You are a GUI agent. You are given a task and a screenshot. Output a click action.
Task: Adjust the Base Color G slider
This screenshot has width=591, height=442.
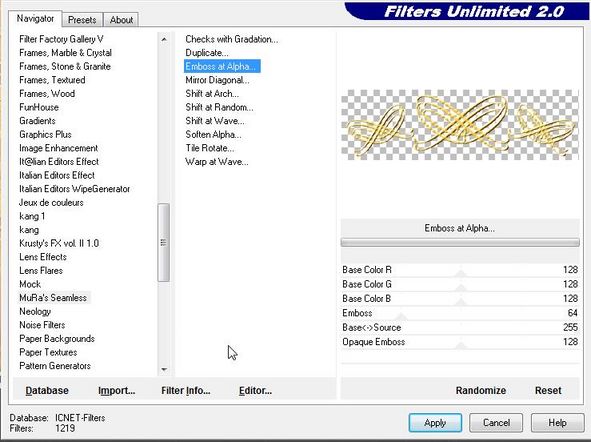pyautogui.click(x=460, y=284)
